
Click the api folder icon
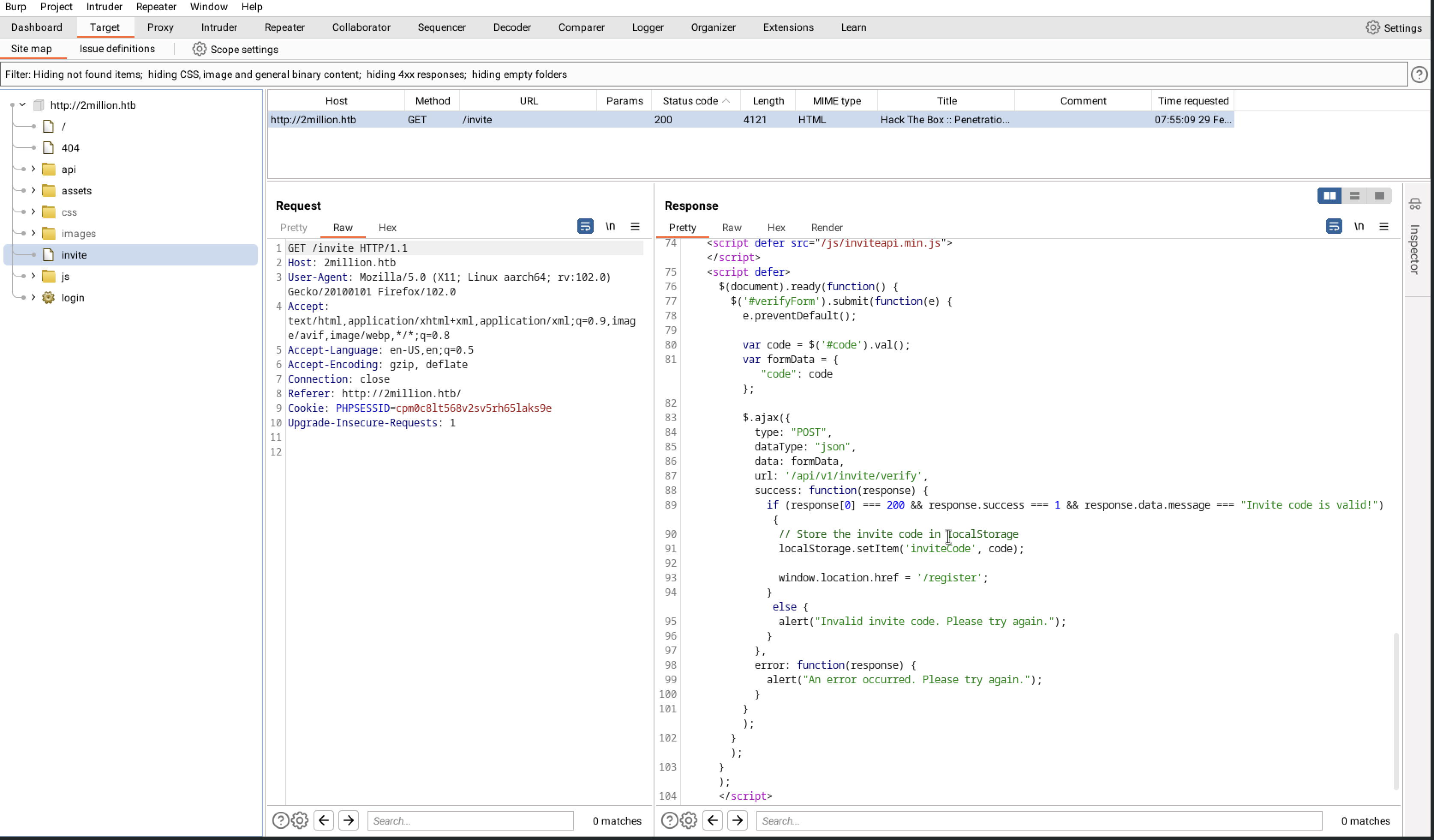pos(49,170)
